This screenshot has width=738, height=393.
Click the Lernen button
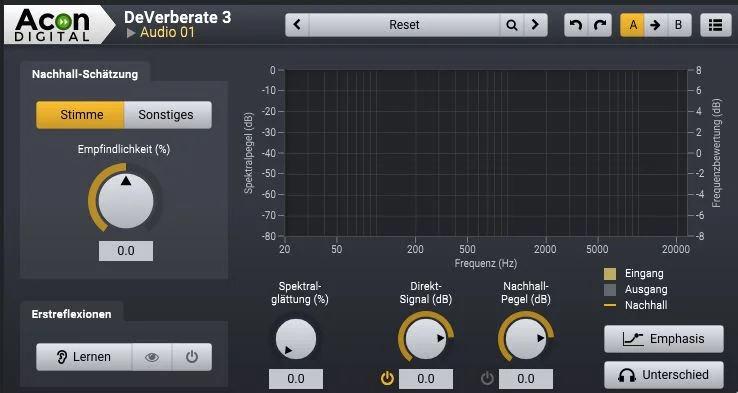pos(84,357)
